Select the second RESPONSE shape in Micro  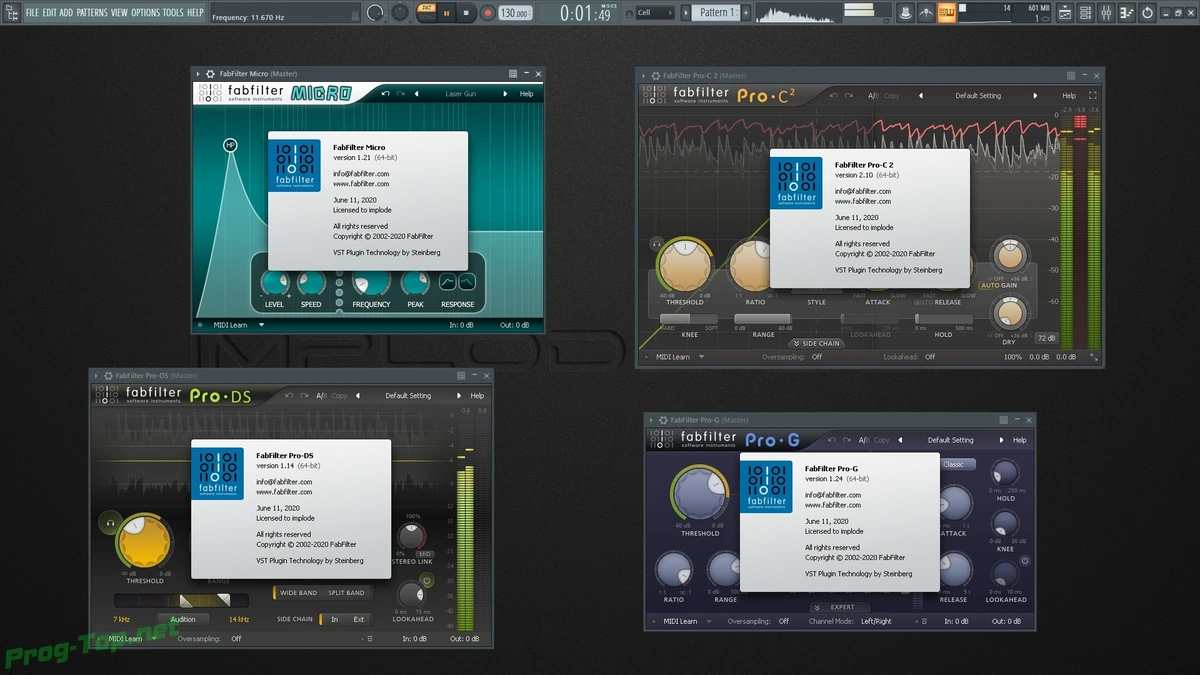(467, 282)
